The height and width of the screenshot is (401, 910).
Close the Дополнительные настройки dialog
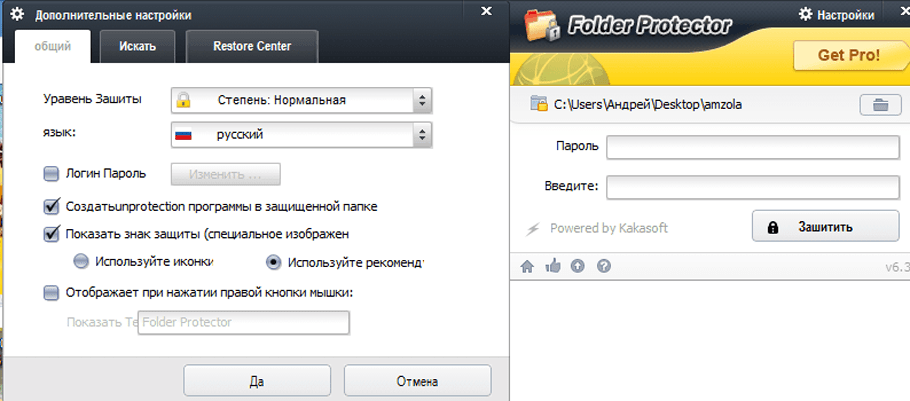coord(486,11)
